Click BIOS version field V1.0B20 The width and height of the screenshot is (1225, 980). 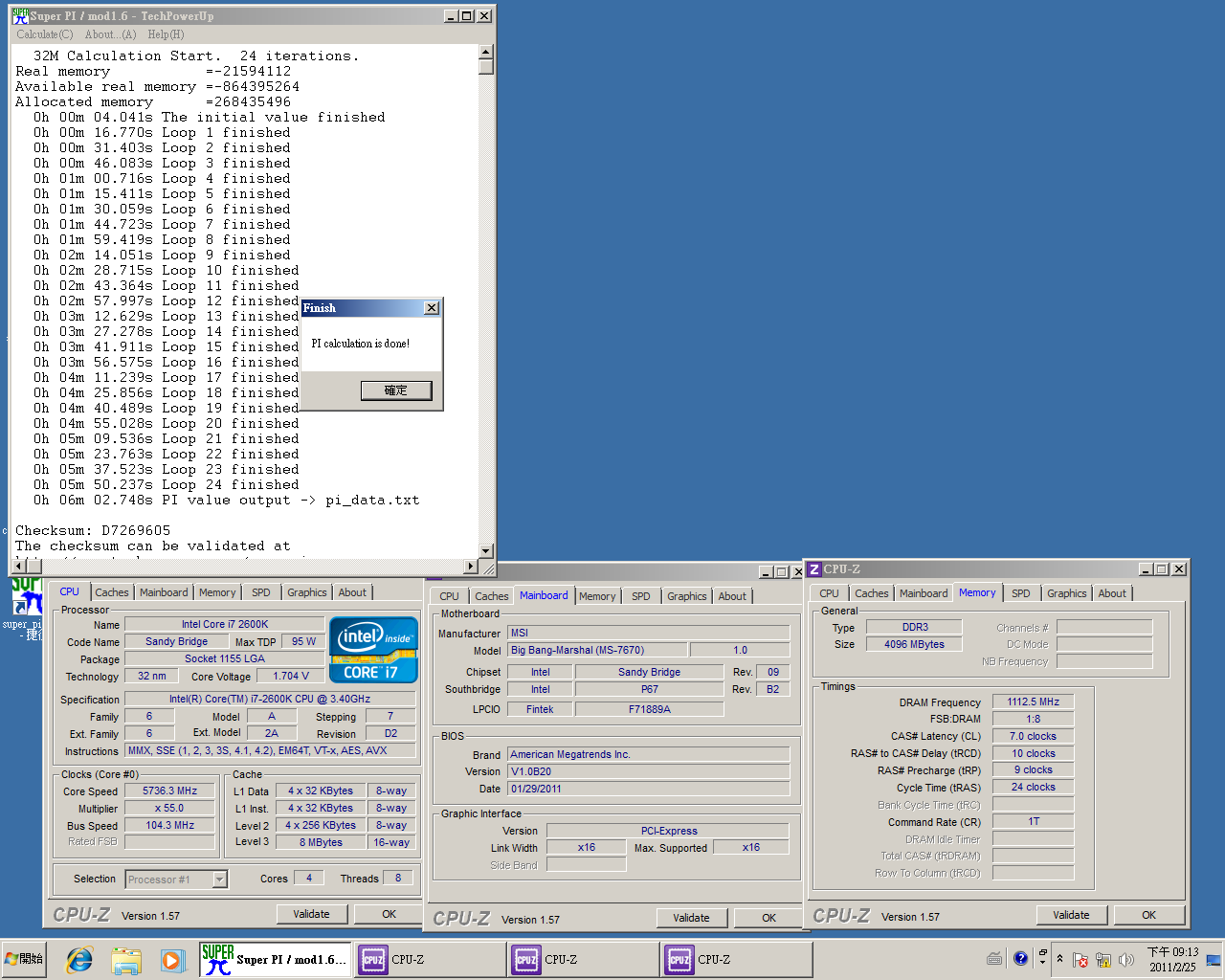[x=649, y=771]
